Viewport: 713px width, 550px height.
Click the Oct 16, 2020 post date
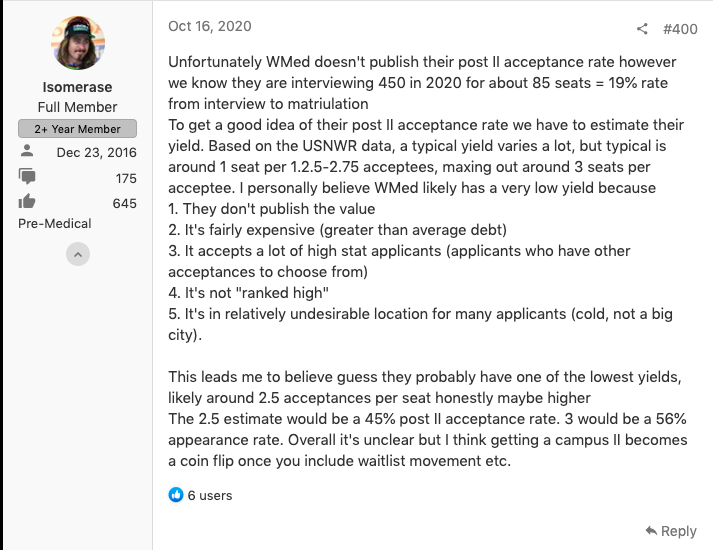coord(210,26)
